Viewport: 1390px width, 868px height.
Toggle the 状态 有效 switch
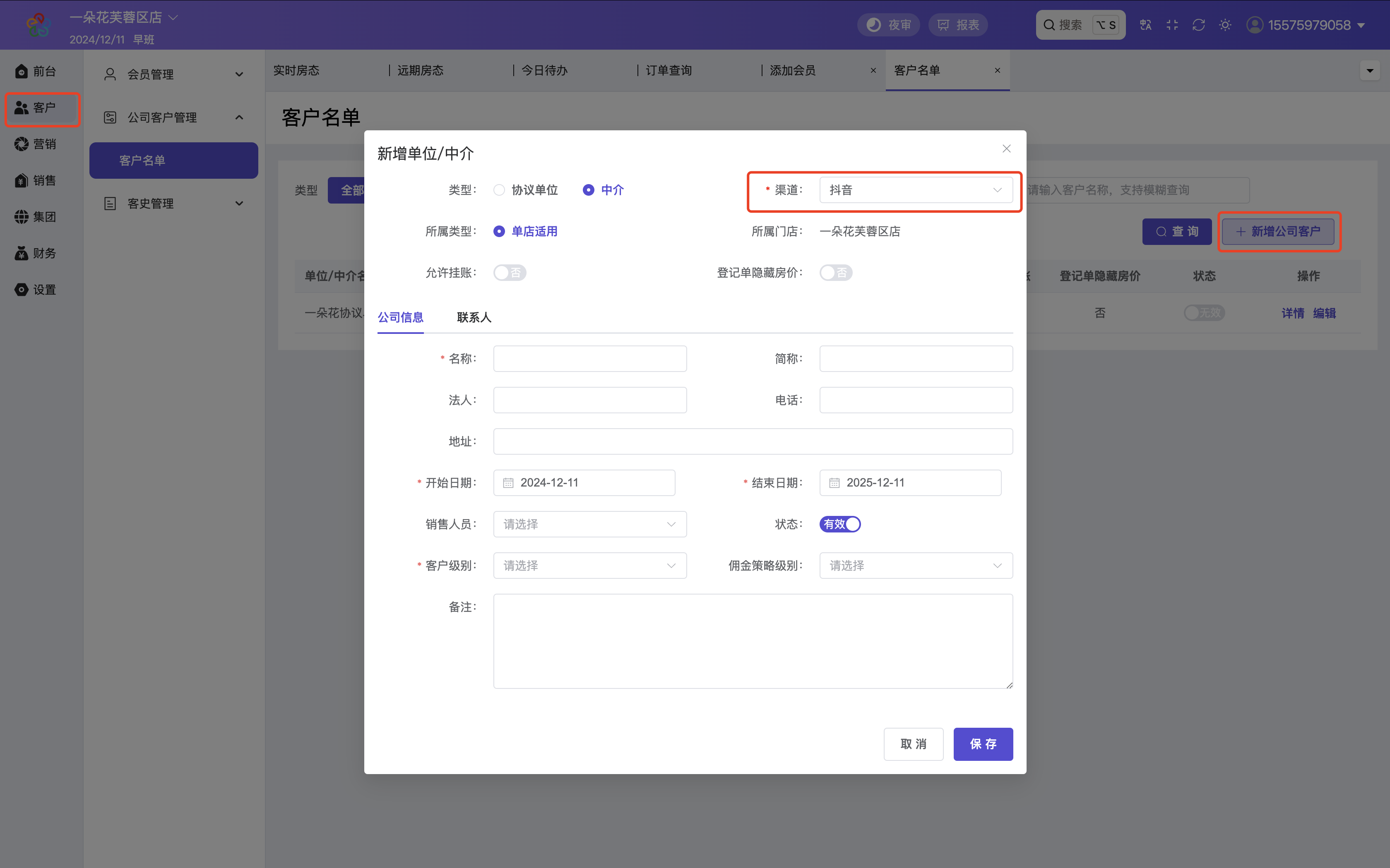pos(840,524)
